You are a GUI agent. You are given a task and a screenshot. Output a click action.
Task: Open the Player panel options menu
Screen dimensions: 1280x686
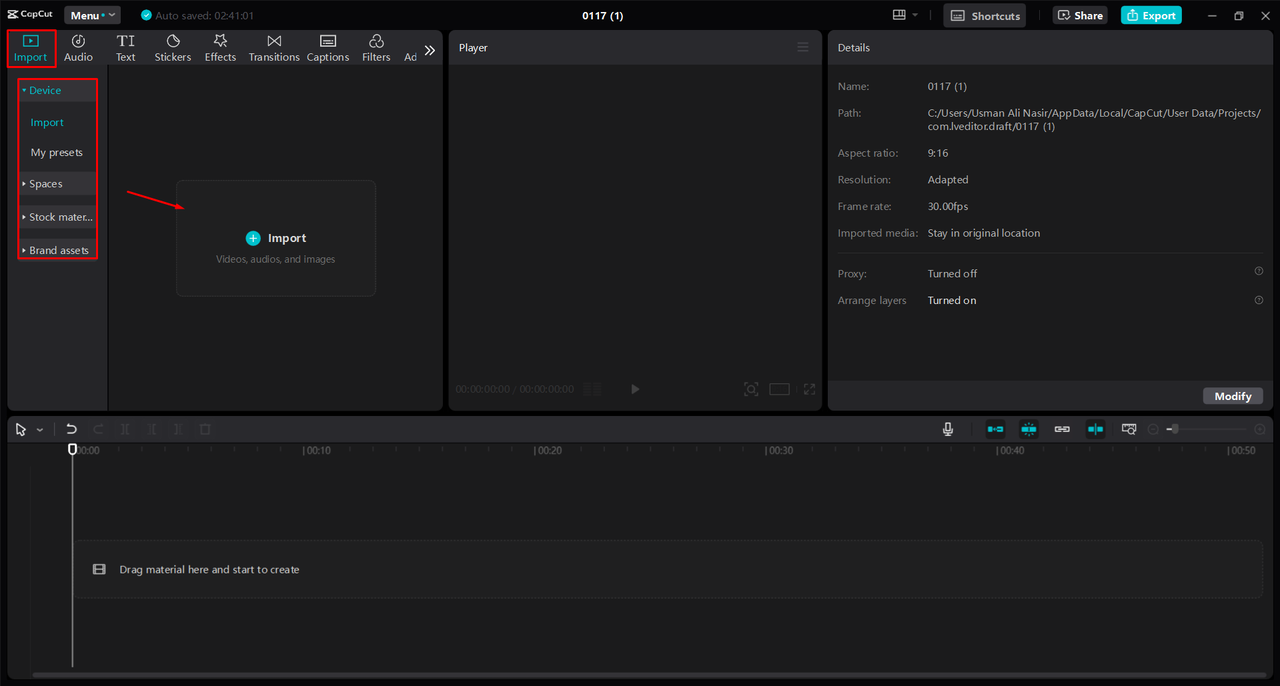click(802, 47)
